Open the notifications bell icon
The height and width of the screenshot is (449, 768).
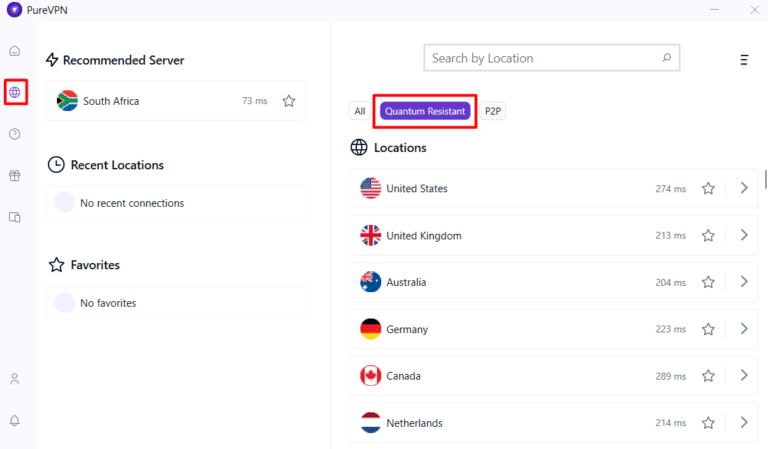pyautogui.click(x=15, y=420)
